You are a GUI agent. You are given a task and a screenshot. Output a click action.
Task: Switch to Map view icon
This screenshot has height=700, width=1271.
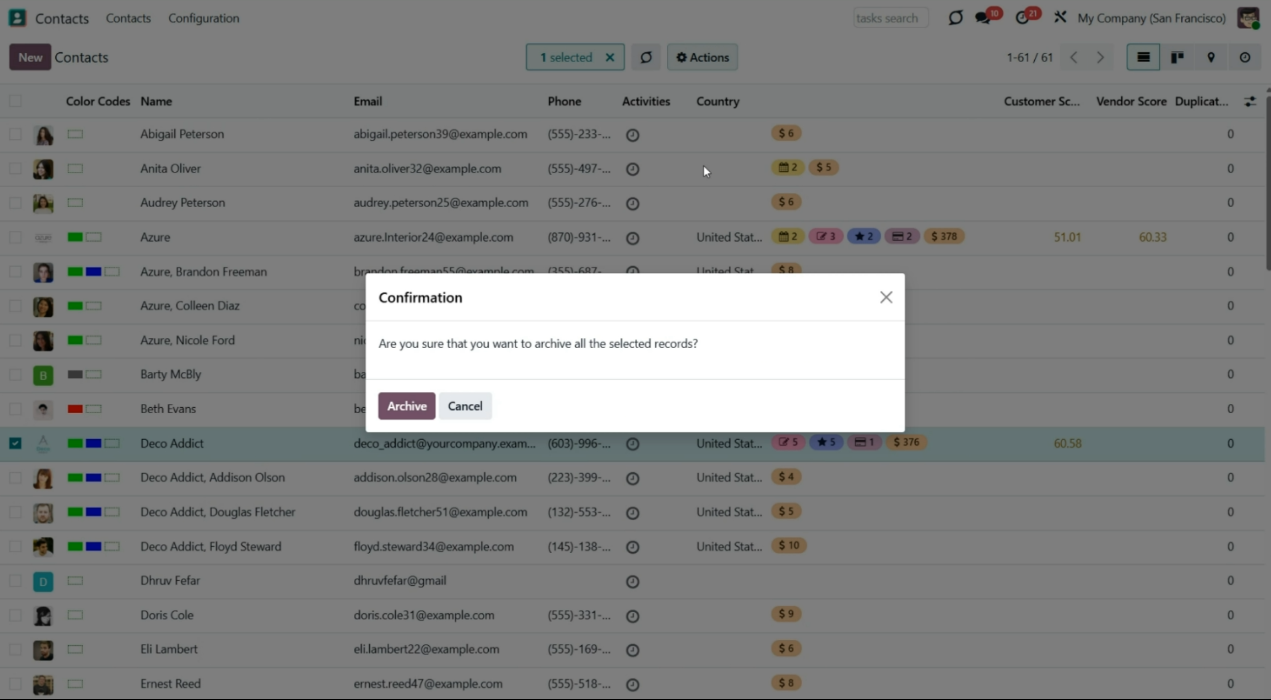click(1211, 58)
